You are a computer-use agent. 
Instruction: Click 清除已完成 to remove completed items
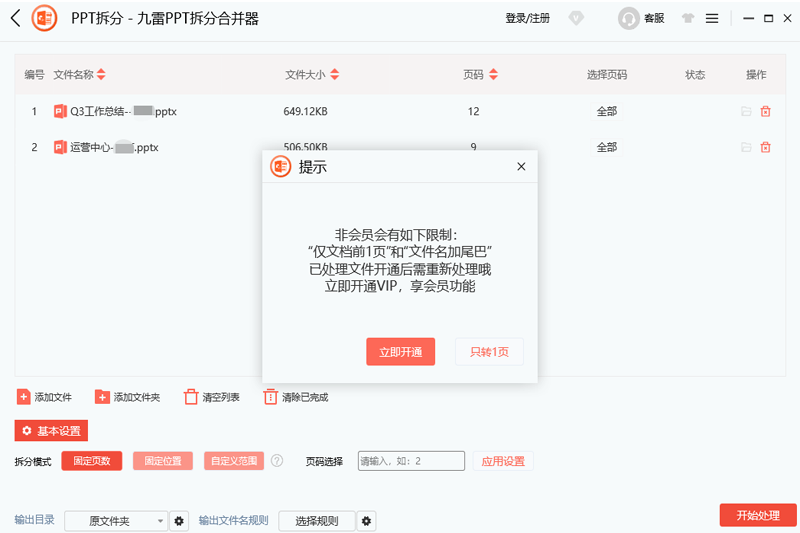[296, 397]
